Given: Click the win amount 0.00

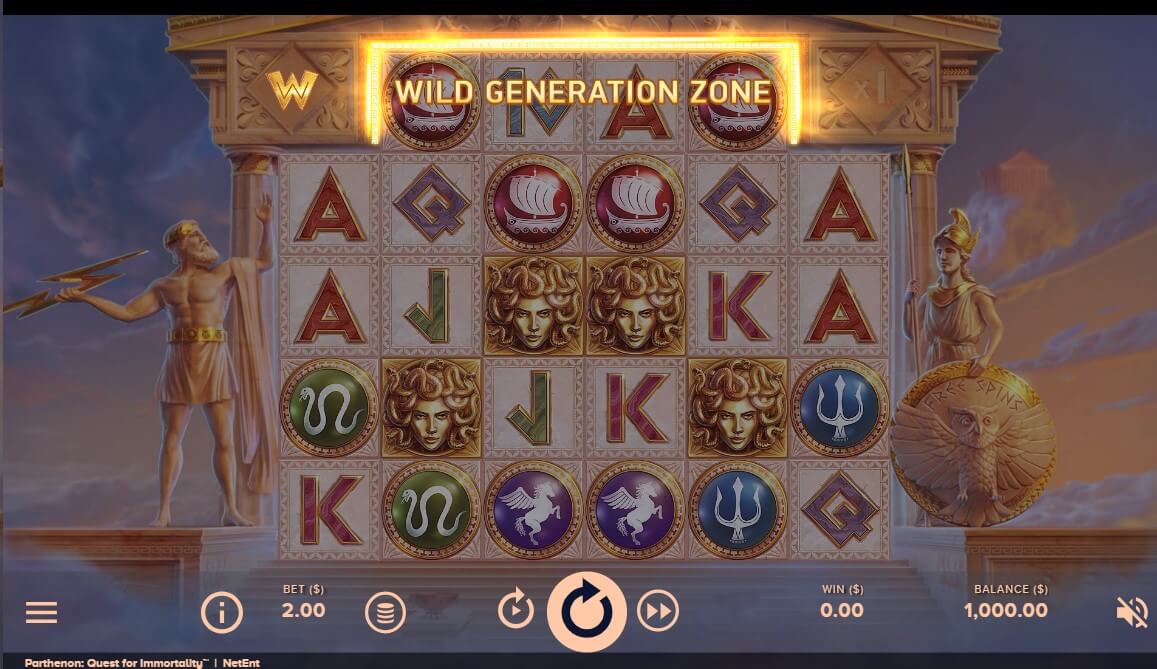Looking at the screenshot, I should tap(842, 611).
